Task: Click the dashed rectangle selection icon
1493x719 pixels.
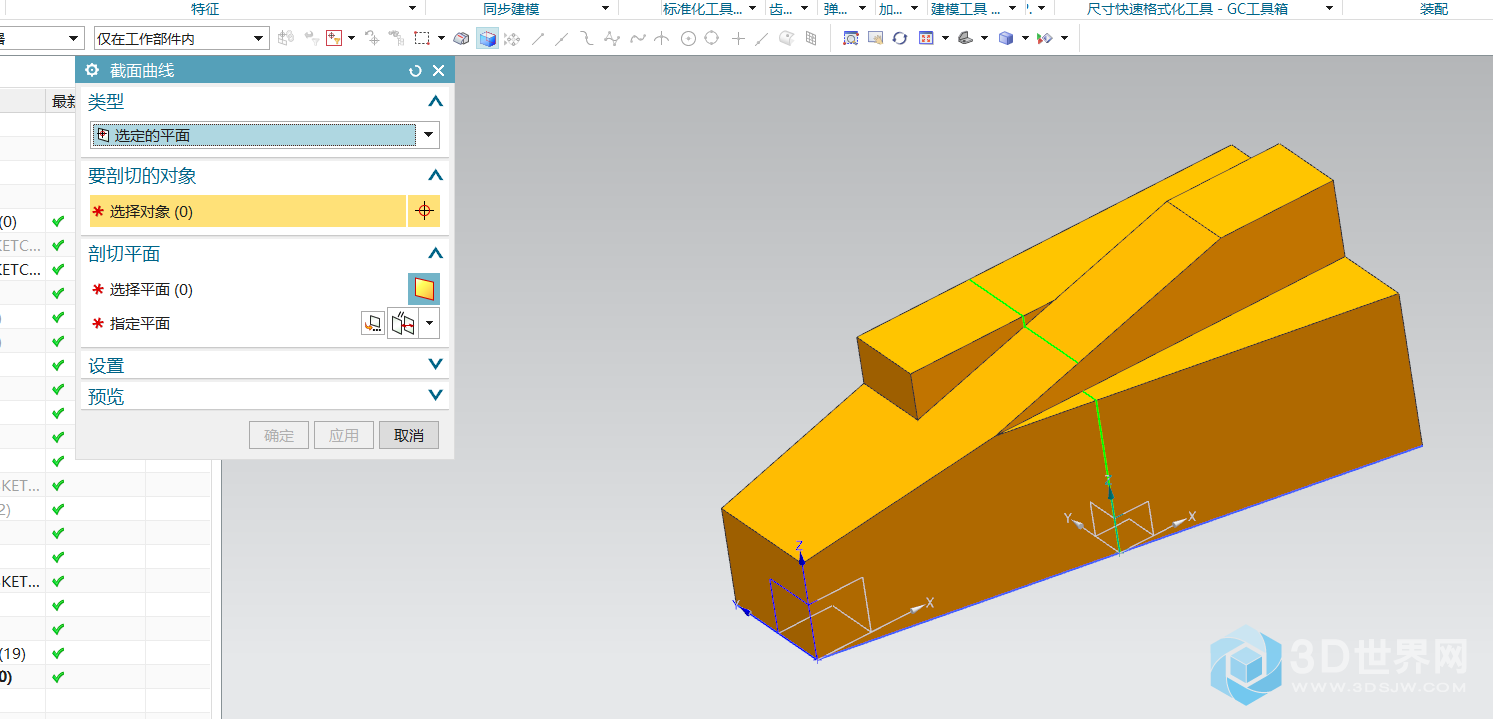Action: 422,39
